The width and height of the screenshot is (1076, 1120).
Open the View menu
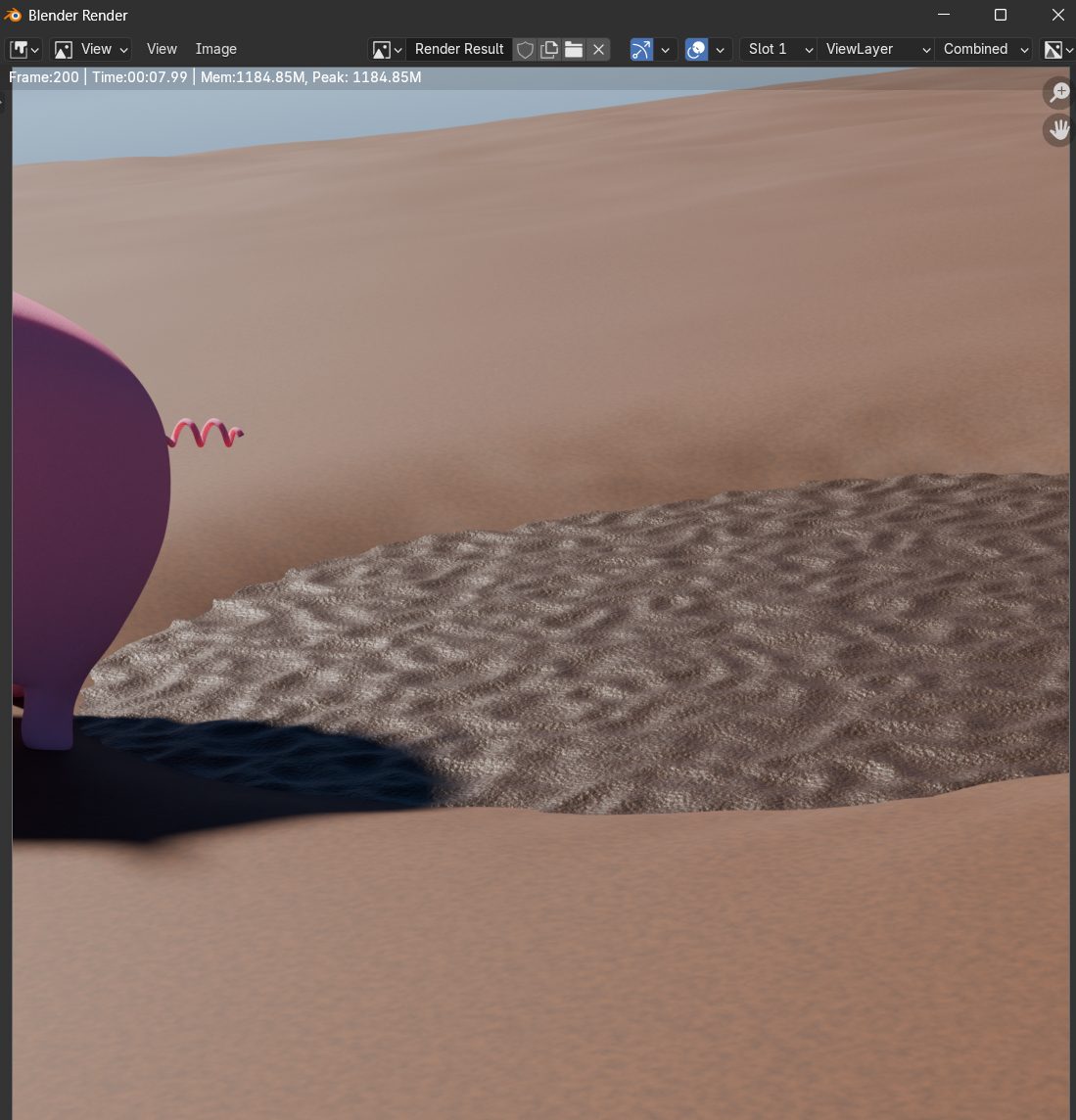[162, 49]
